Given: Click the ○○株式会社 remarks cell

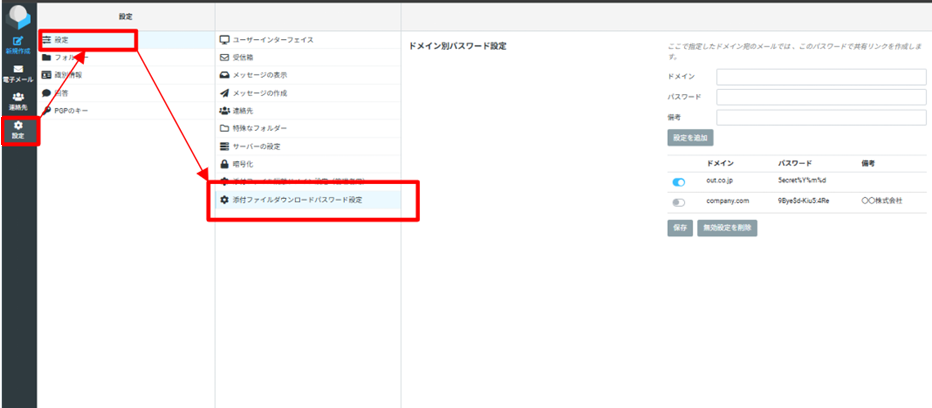Looking at the screenshot, I should point(882,201).
